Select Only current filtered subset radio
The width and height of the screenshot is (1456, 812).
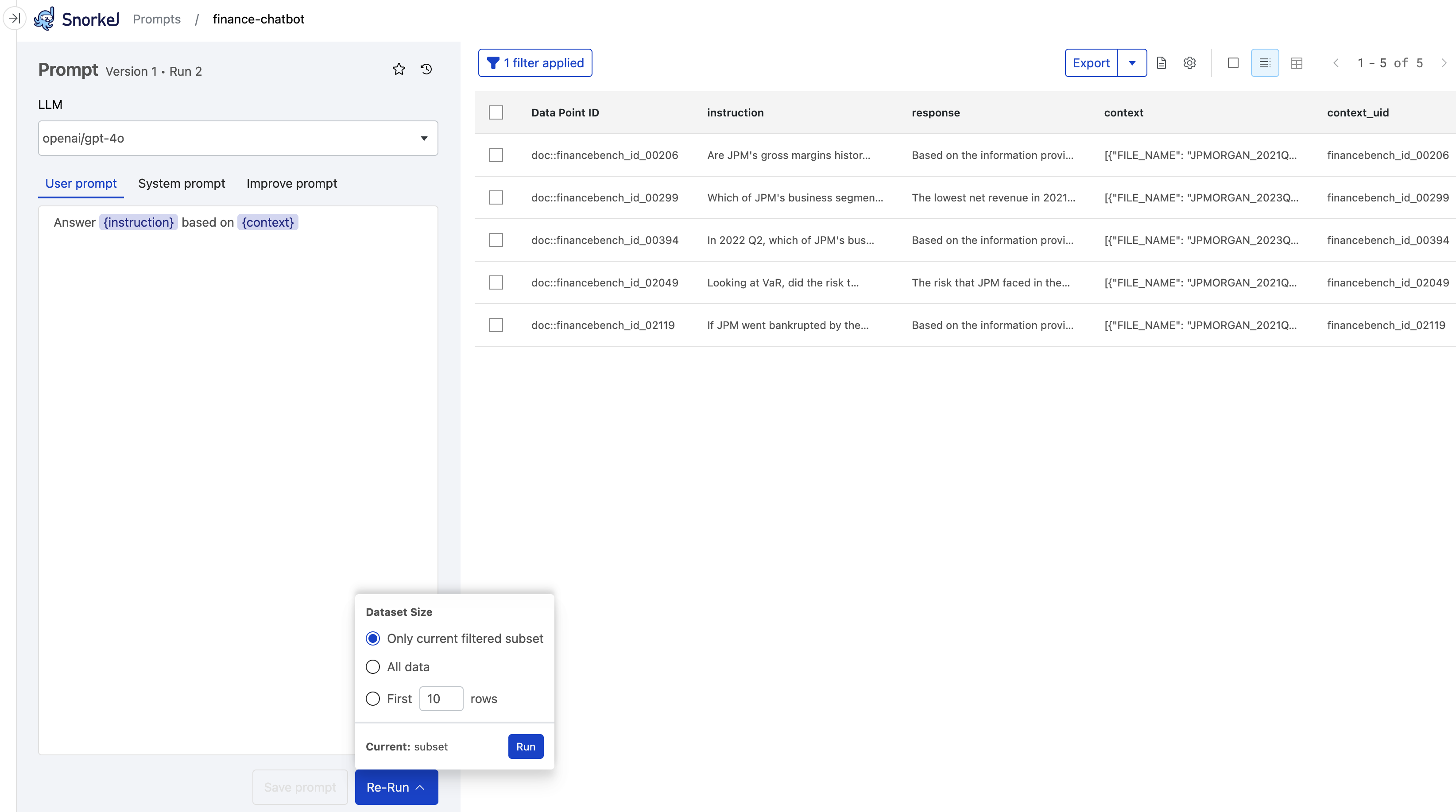coord(372,638)
